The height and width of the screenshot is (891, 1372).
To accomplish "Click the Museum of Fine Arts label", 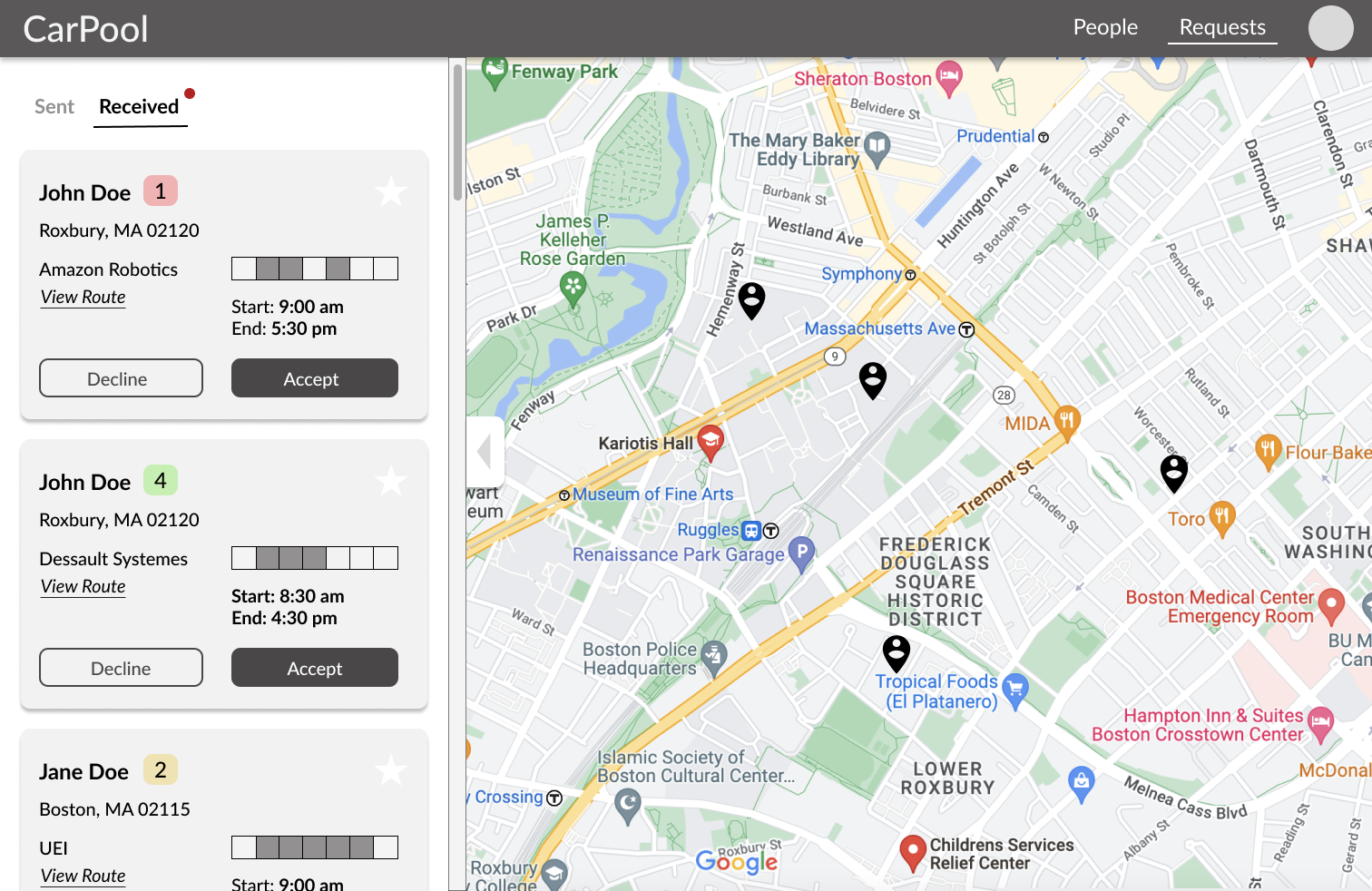I will click(x=652, y=494).
